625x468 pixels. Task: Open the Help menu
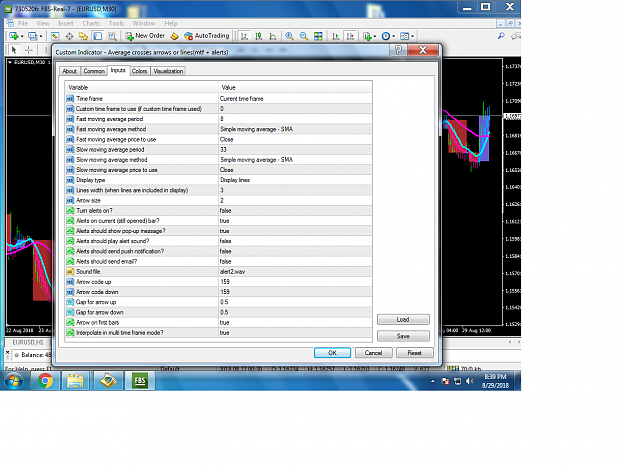[171, 23]
